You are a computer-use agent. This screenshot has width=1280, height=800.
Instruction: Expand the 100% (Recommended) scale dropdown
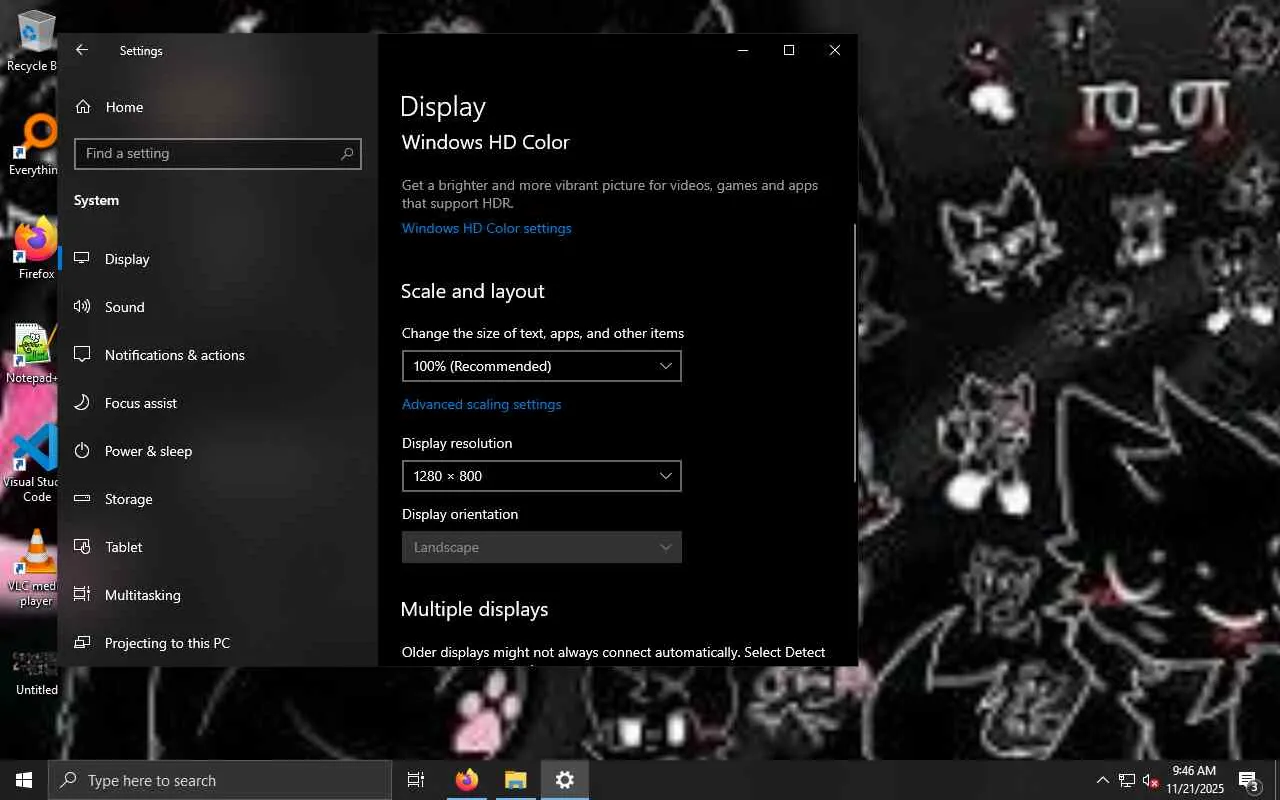(x=541, y=366)
